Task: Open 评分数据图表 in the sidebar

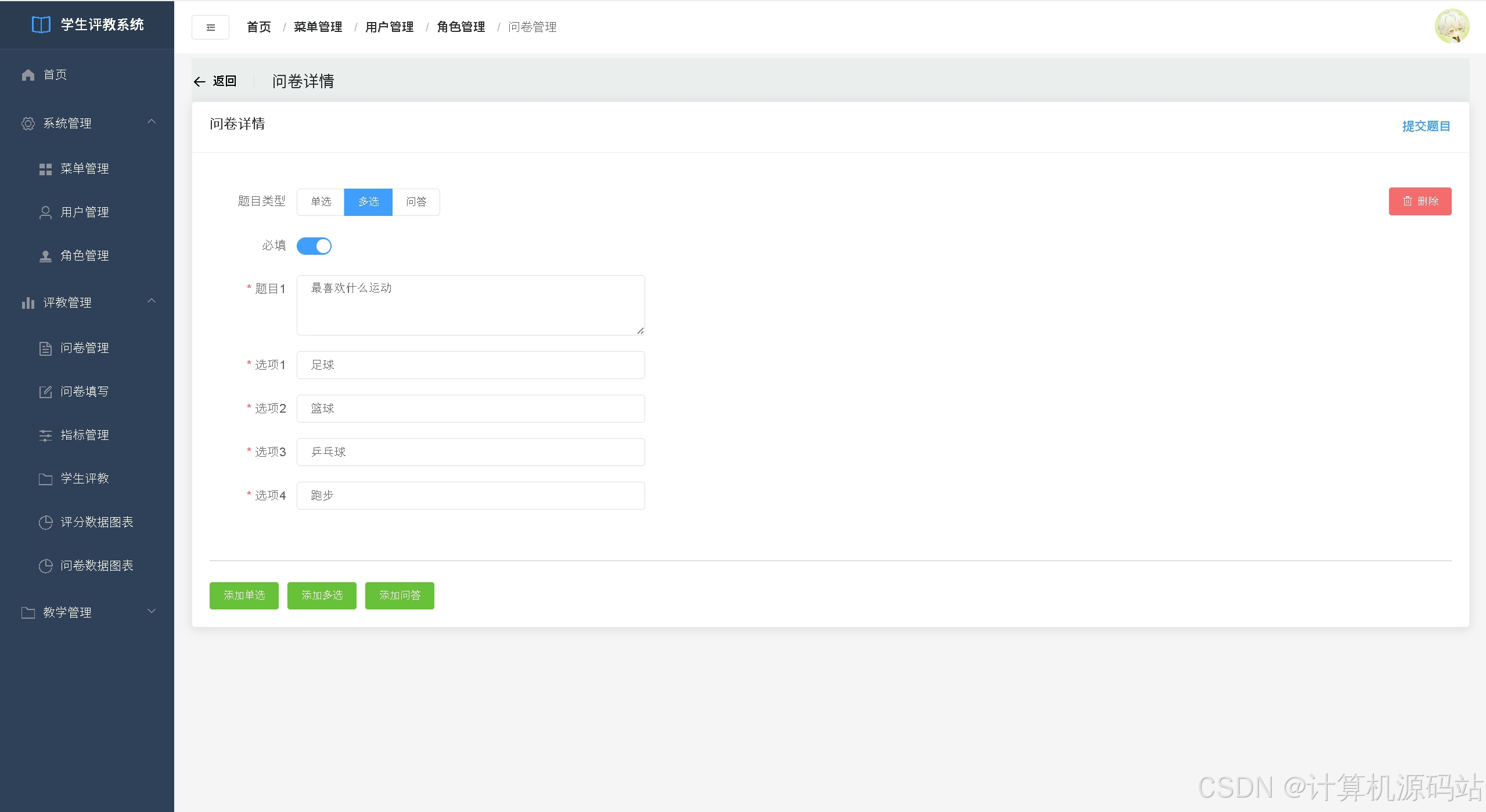Action: [x=87, y=522]
